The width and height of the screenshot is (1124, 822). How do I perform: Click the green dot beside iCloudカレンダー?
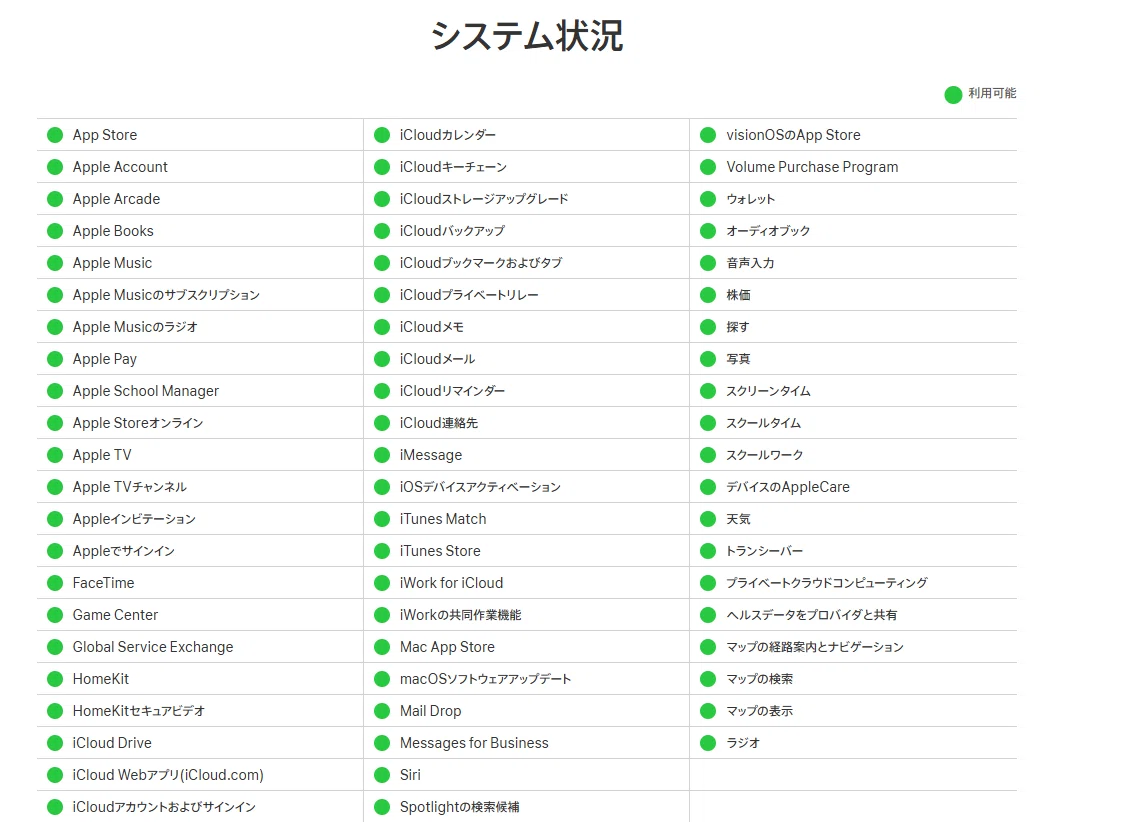tap(382, 135)
